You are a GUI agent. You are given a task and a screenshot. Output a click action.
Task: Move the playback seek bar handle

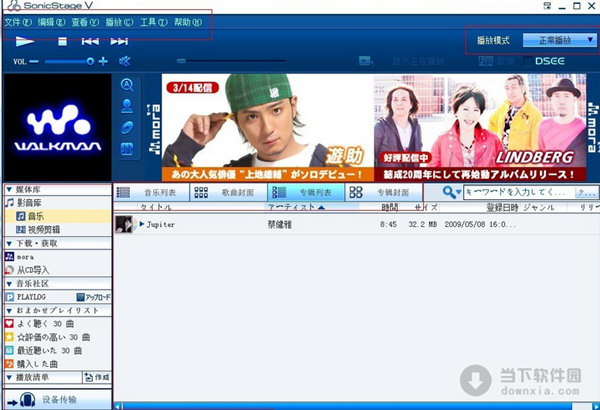[x=181, y=60]
